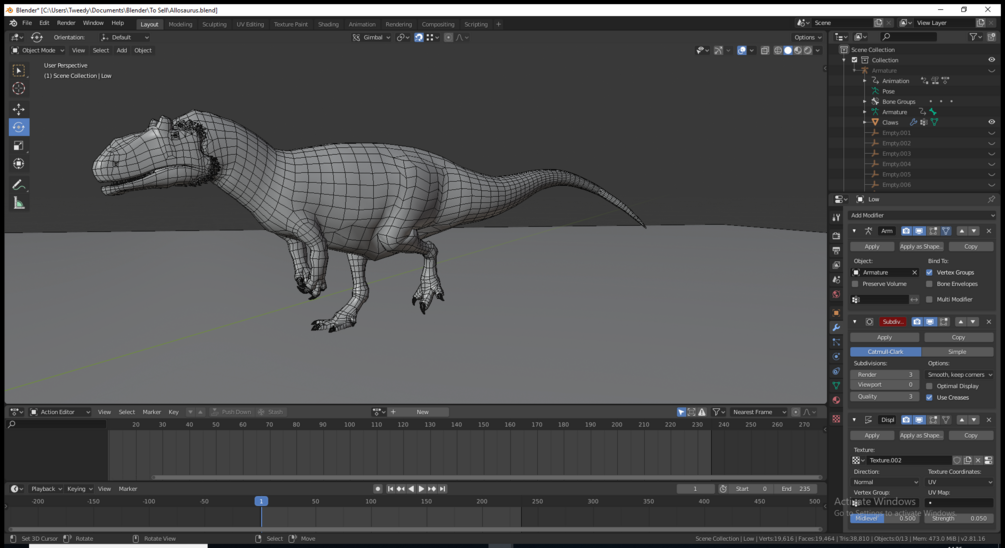
Task: Enable the Preserve Volume checkbox
Action: (x=856, y=284)
